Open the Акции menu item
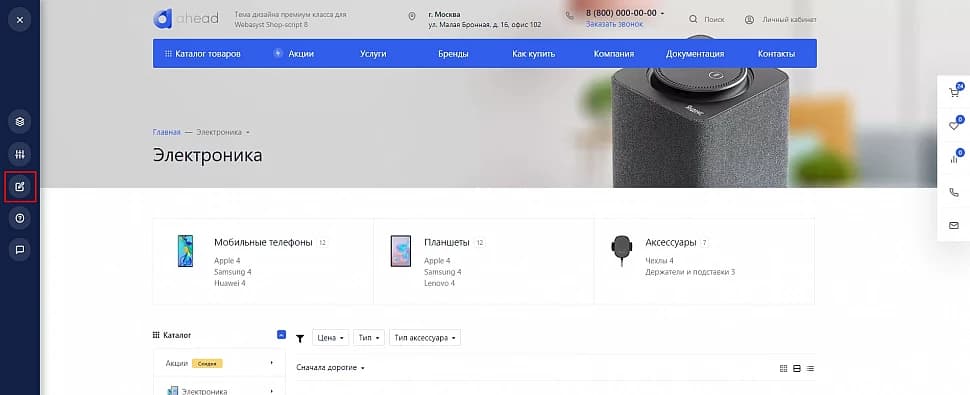 294,54
